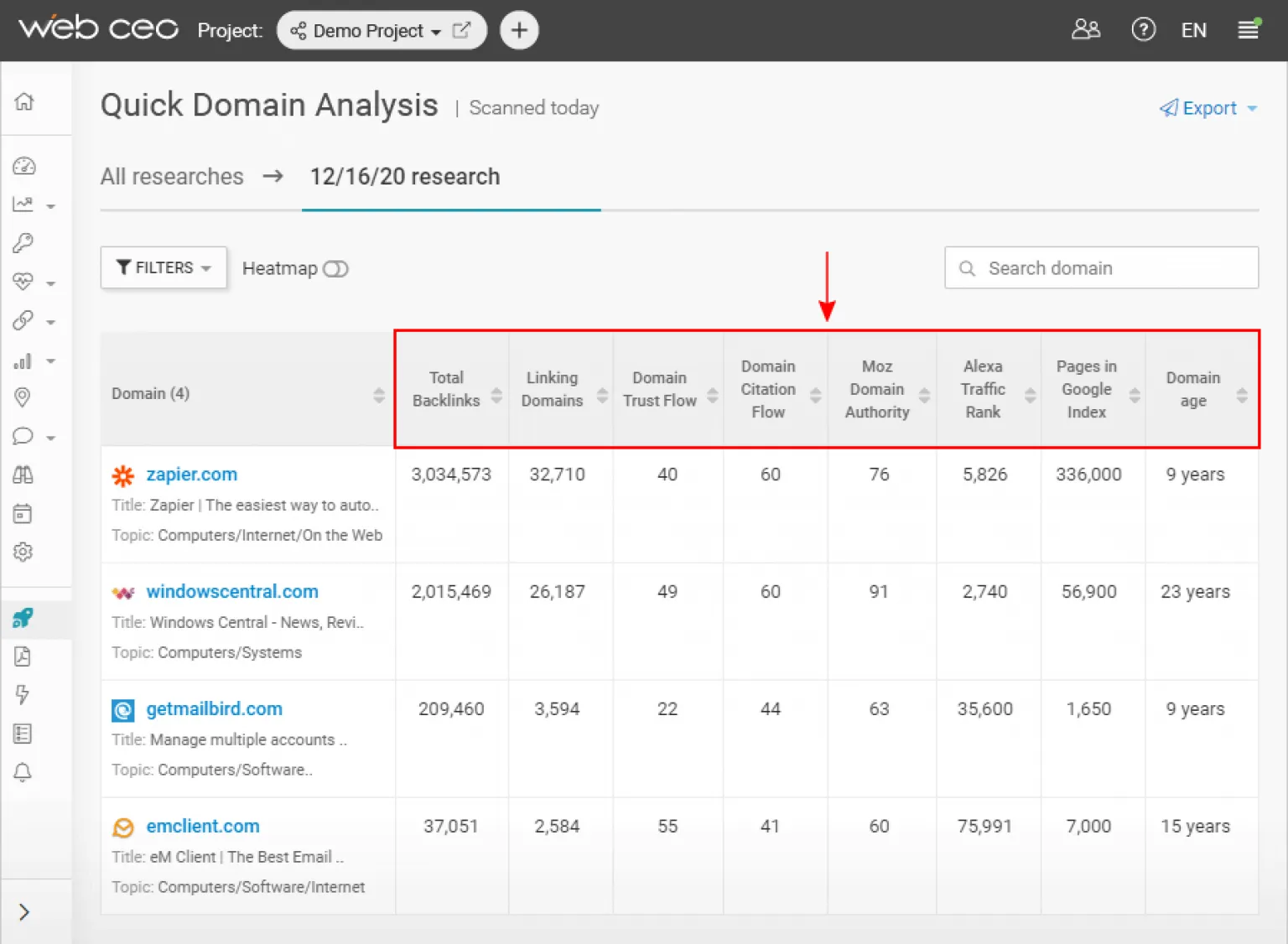The width and height of the screenshot is (1288, 944).
Task: Open the getmailbird.com link
Action: pyautogui.click(x=215, y=709)
